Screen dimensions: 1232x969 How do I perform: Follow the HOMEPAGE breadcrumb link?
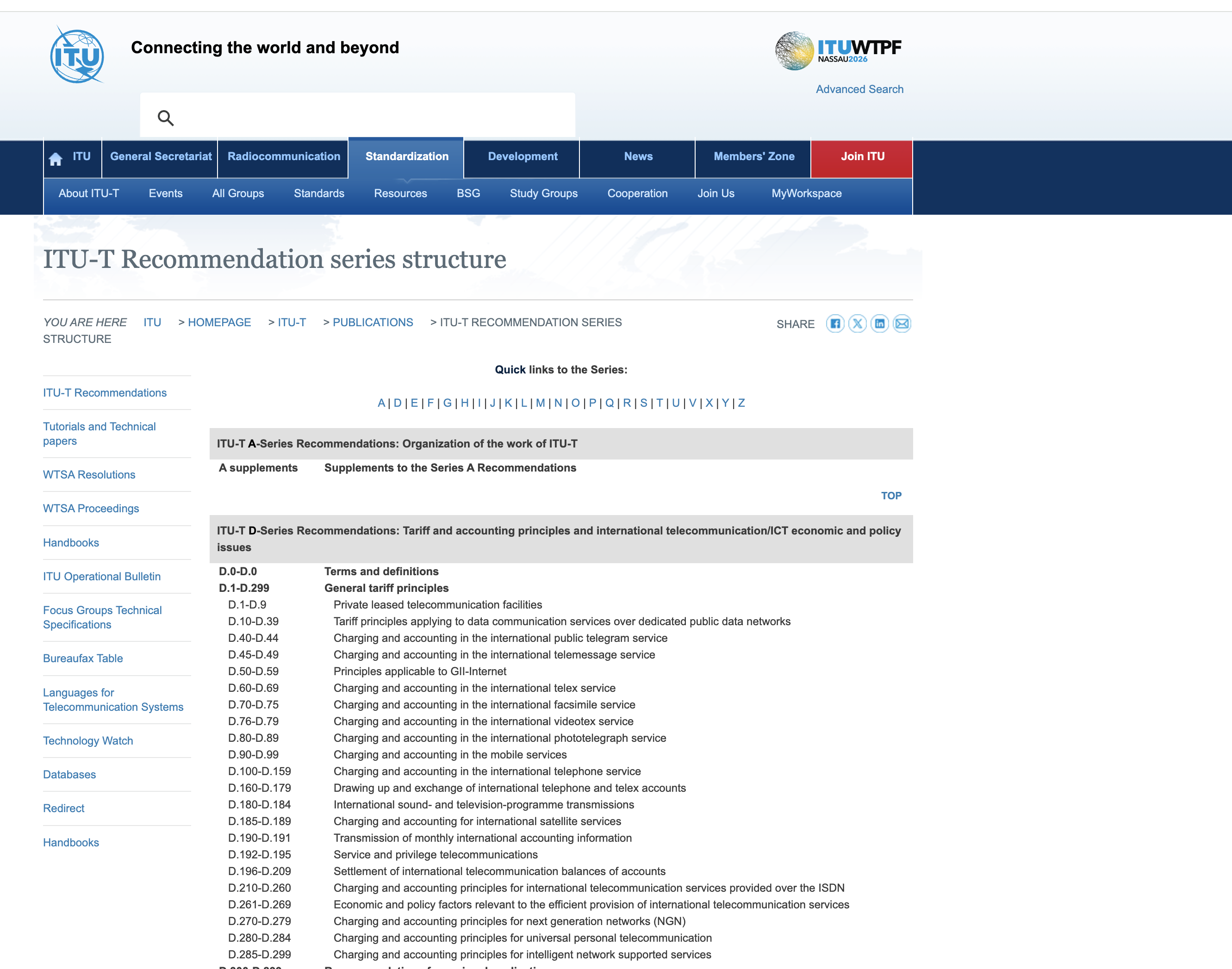tap(219, 322)
